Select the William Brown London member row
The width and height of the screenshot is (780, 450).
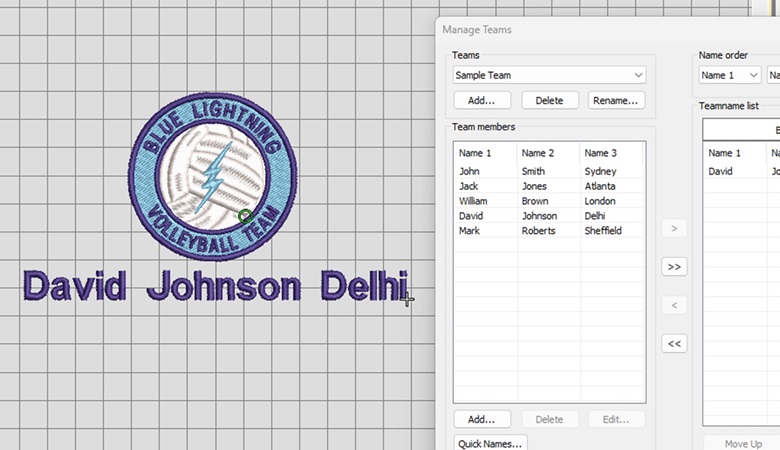(x=548, y=201)
